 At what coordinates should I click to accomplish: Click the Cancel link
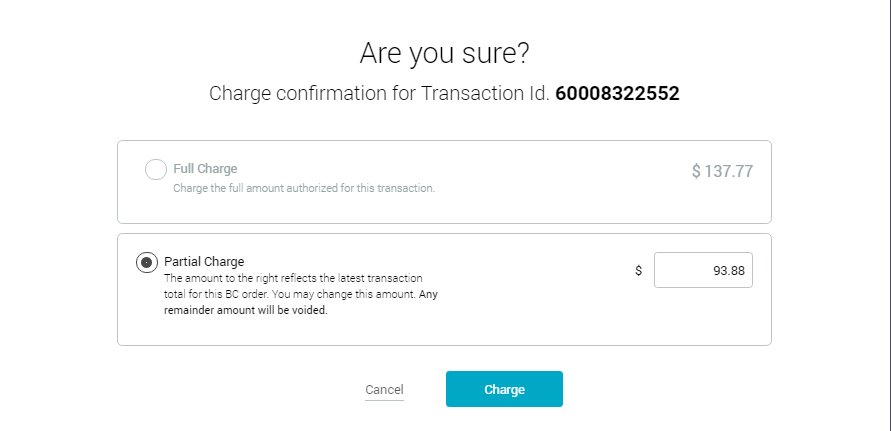pyautogui.click(x=384, y=390)
